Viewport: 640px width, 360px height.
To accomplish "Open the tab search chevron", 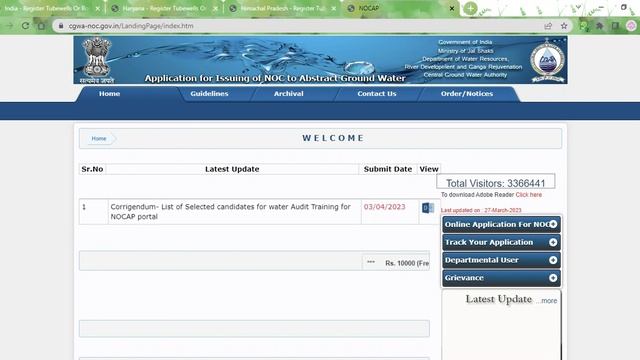I will click(578, 7).
